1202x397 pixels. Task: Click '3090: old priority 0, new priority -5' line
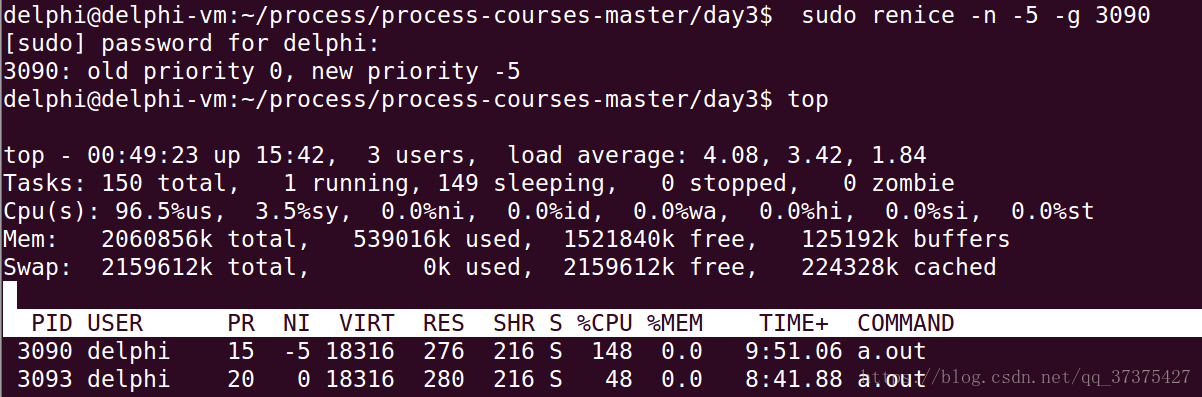point(262,71)
